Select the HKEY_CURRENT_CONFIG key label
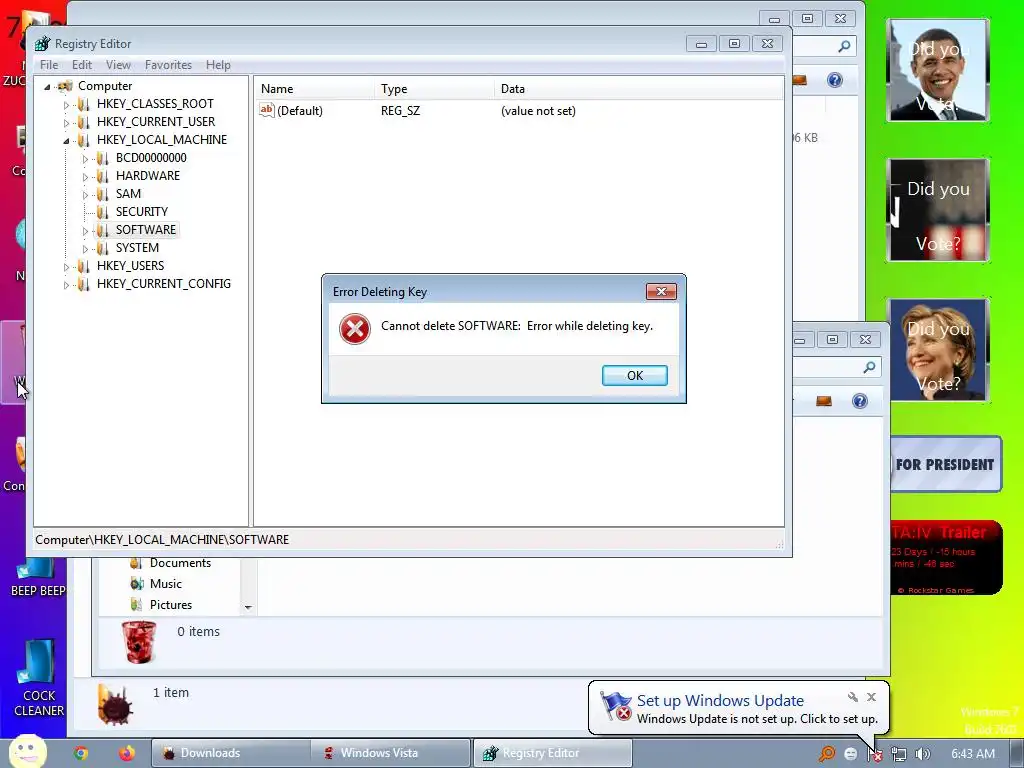Viewport: 1024px width, 768px height. [x=163, y=283]
